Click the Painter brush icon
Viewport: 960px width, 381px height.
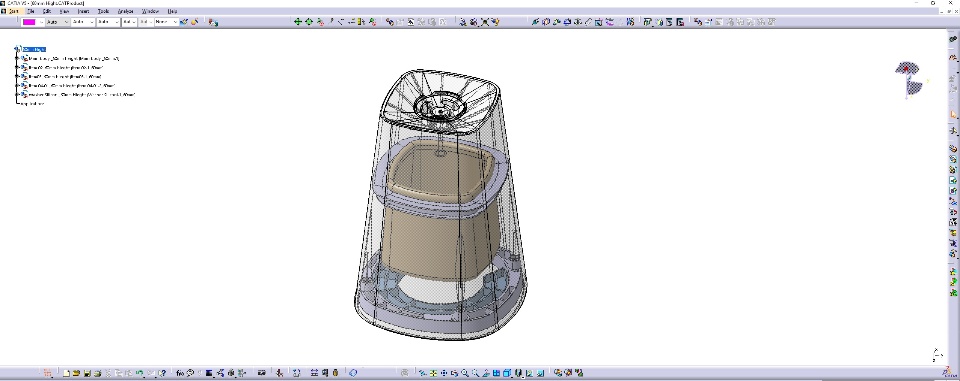[184, 22]
